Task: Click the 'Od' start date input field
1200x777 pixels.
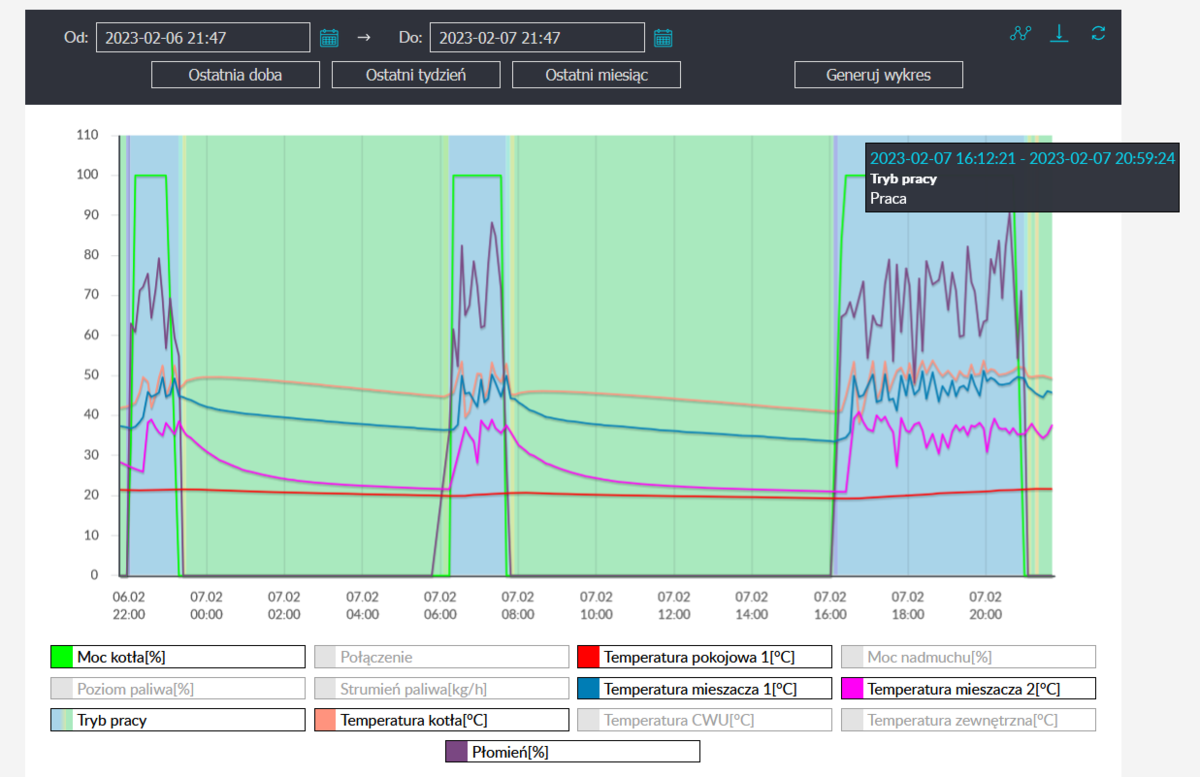Action: 203,38
